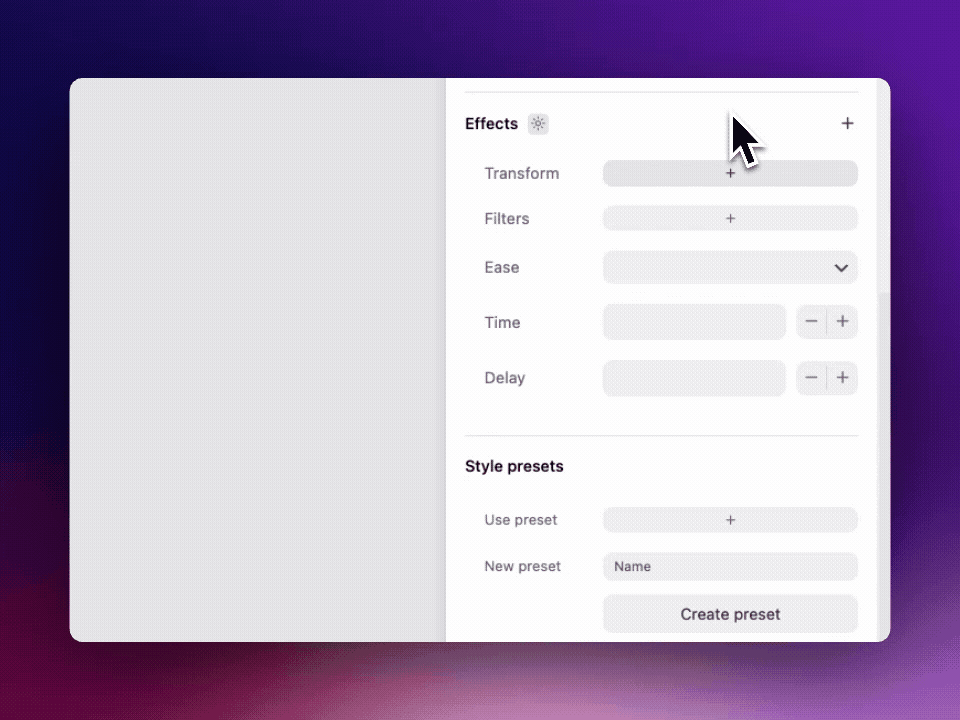
Task: Increase the Time value with plus
Action: coord(843,322)
